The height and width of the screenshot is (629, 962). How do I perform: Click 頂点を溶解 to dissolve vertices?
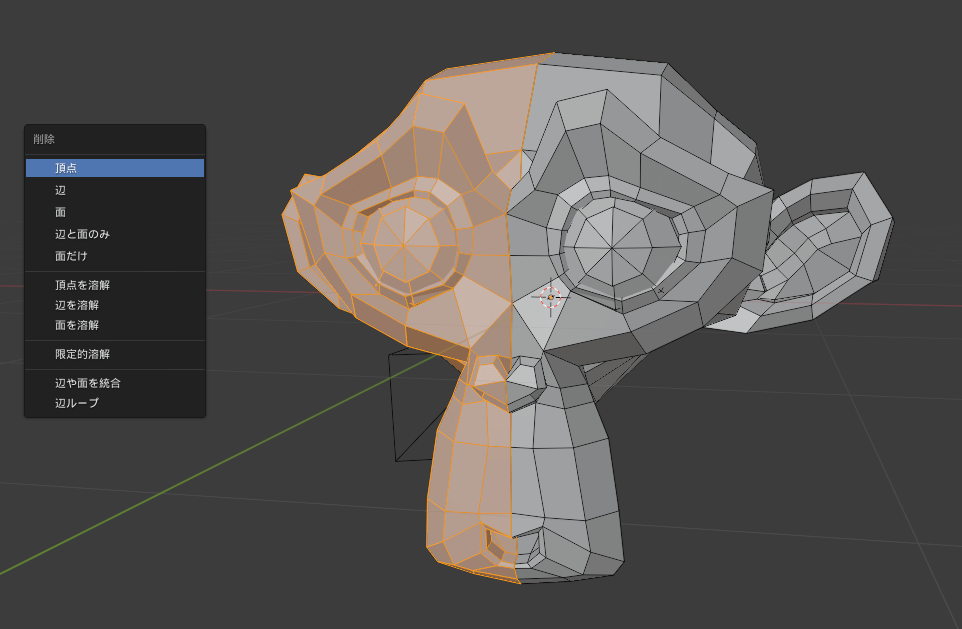(x=115, y=285)
